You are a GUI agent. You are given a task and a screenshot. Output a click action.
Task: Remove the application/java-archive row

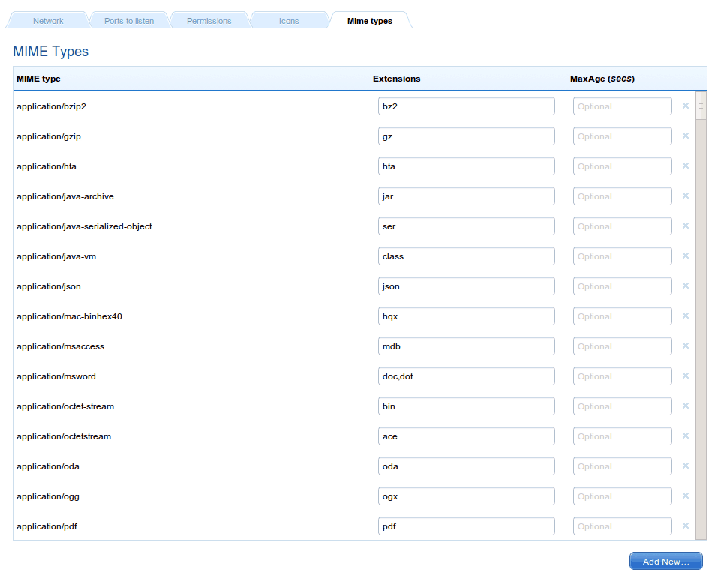685,196
